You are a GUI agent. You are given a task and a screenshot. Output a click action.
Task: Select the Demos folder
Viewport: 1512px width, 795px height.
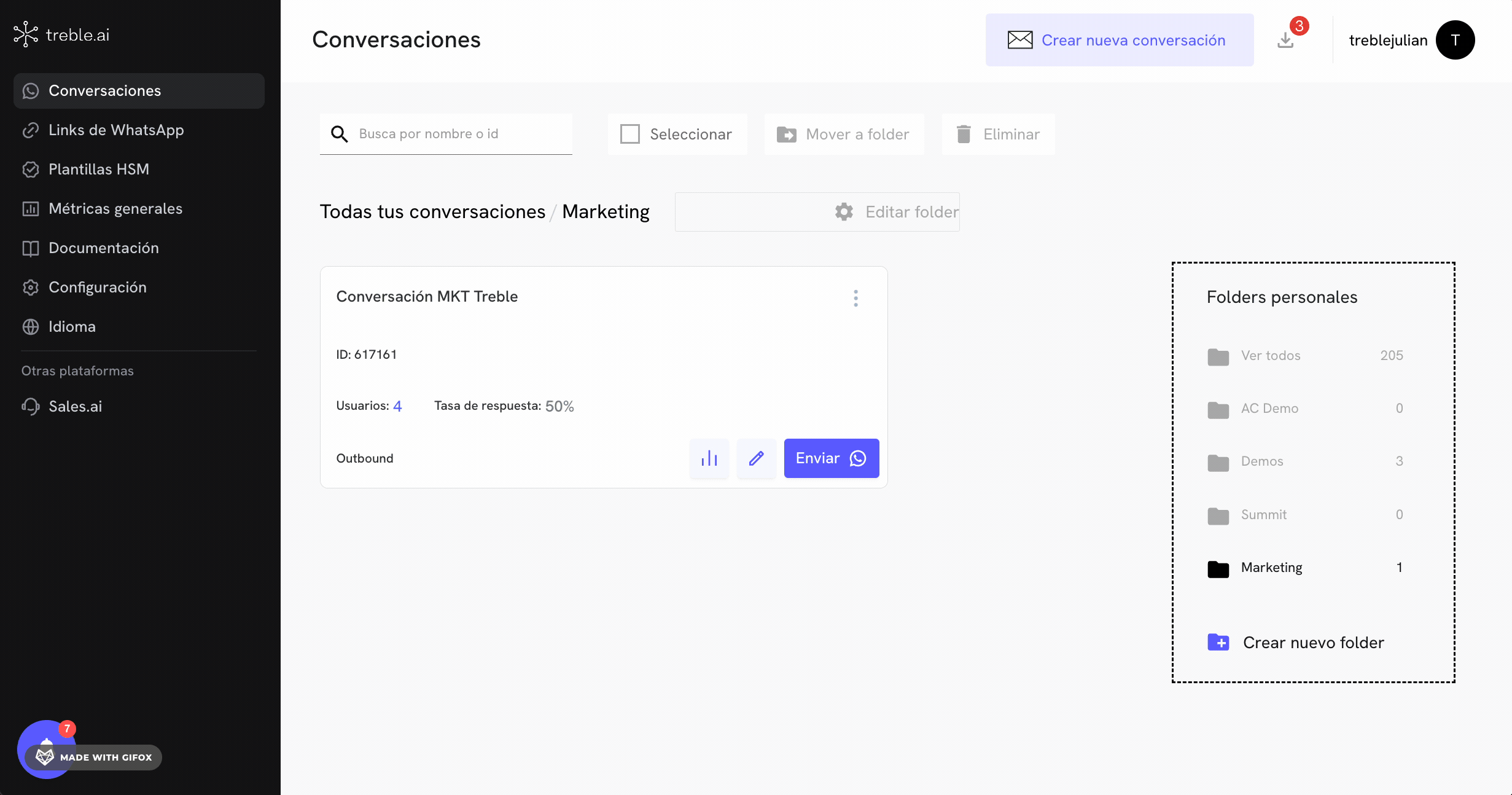(x=1262, y=461)
